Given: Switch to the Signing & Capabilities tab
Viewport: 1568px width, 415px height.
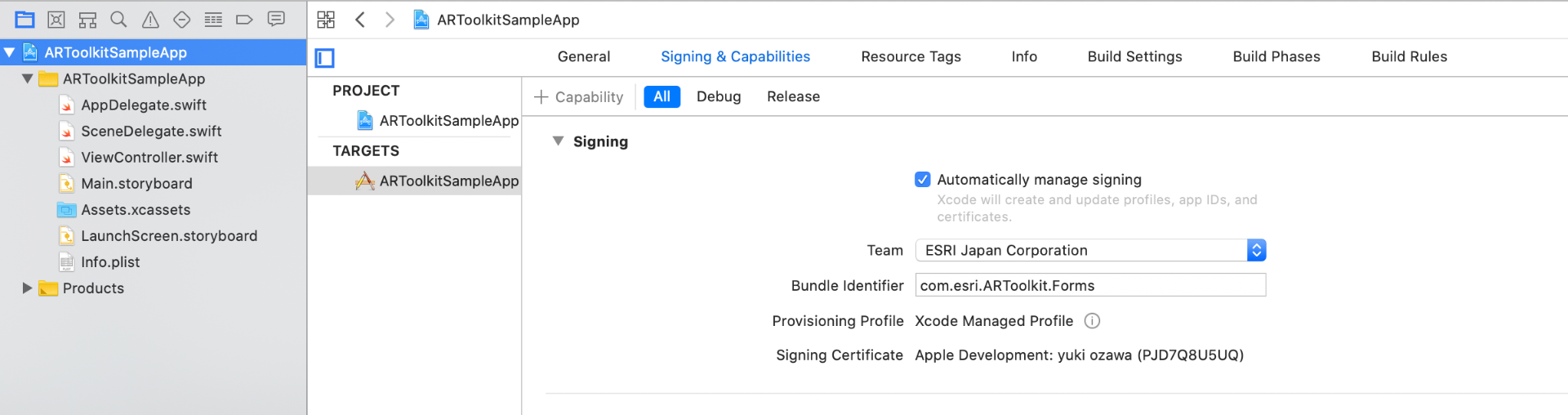Looking at the screenshot, I should coord(735,56).
